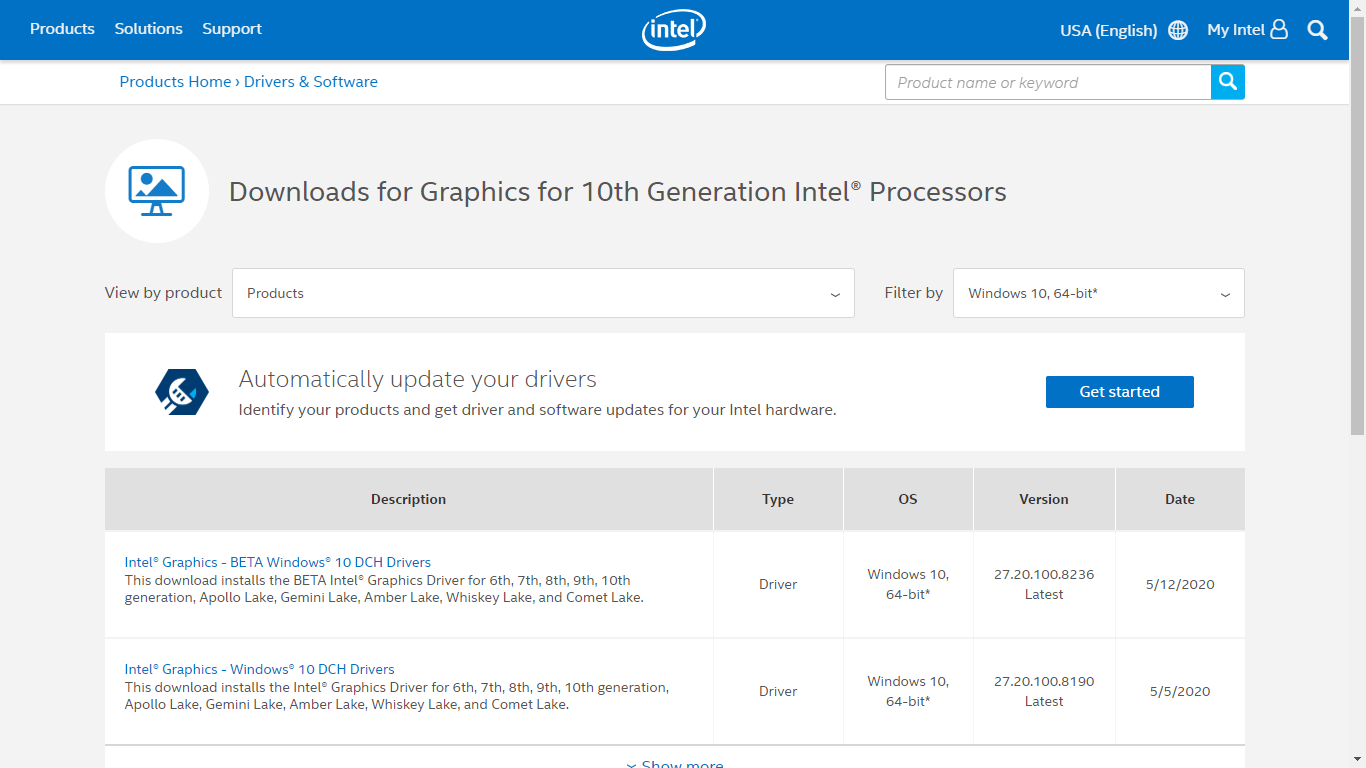This screenshot has height=768, width=1366.
Task: Click the globe icon next to USA (English)
Action: click(x=1177, y=29)
